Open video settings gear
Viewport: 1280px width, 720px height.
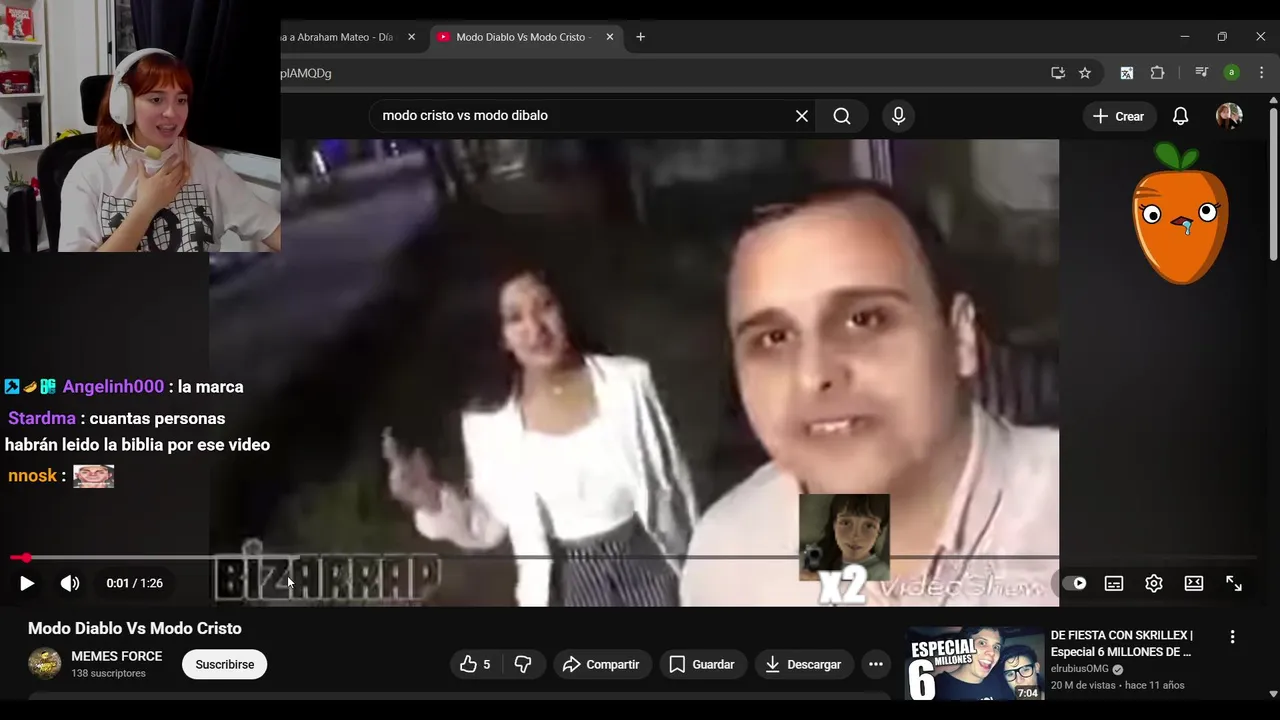(1154, 583)
